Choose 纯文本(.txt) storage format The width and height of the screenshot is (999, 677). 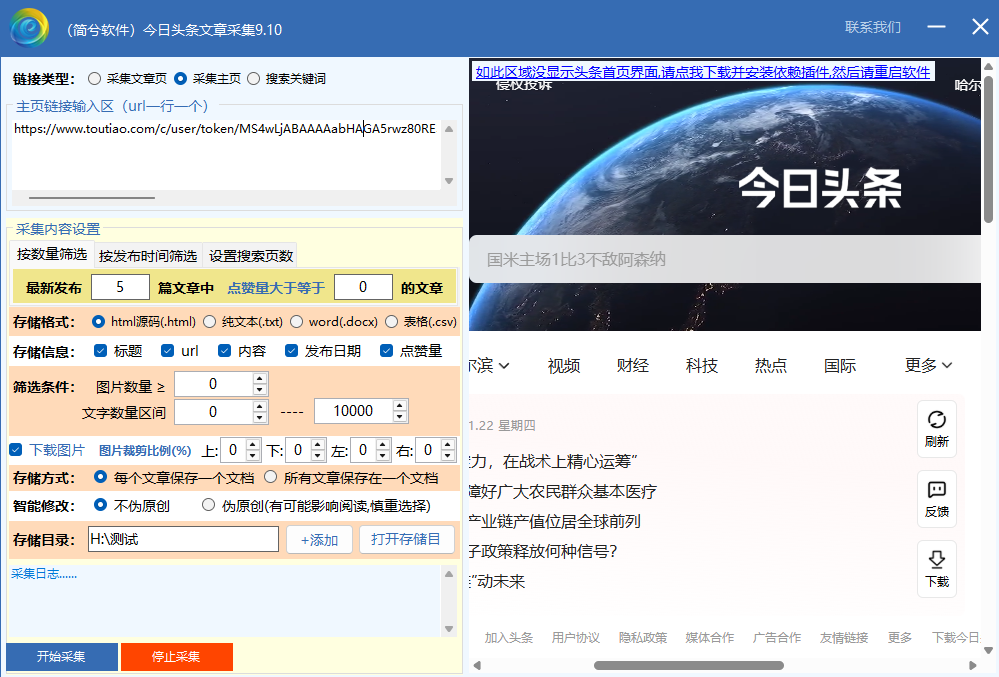210,322
